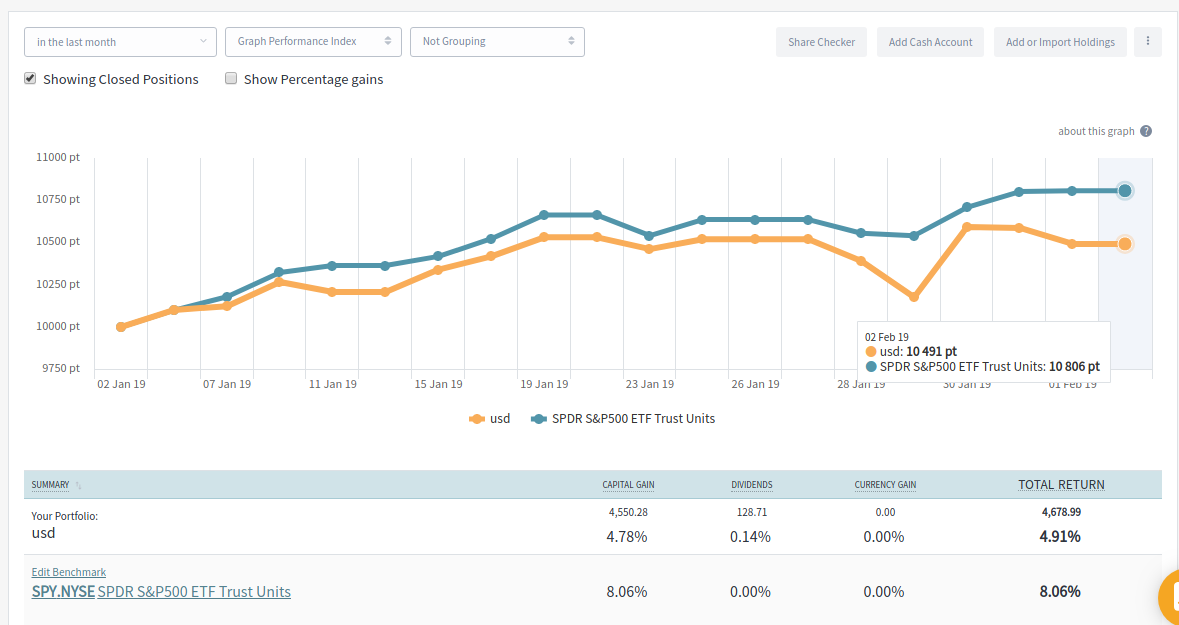The width and height of the screenshot is (1179, 625).
Task: Open the orange chat widget
Action: coord(1169,598)
